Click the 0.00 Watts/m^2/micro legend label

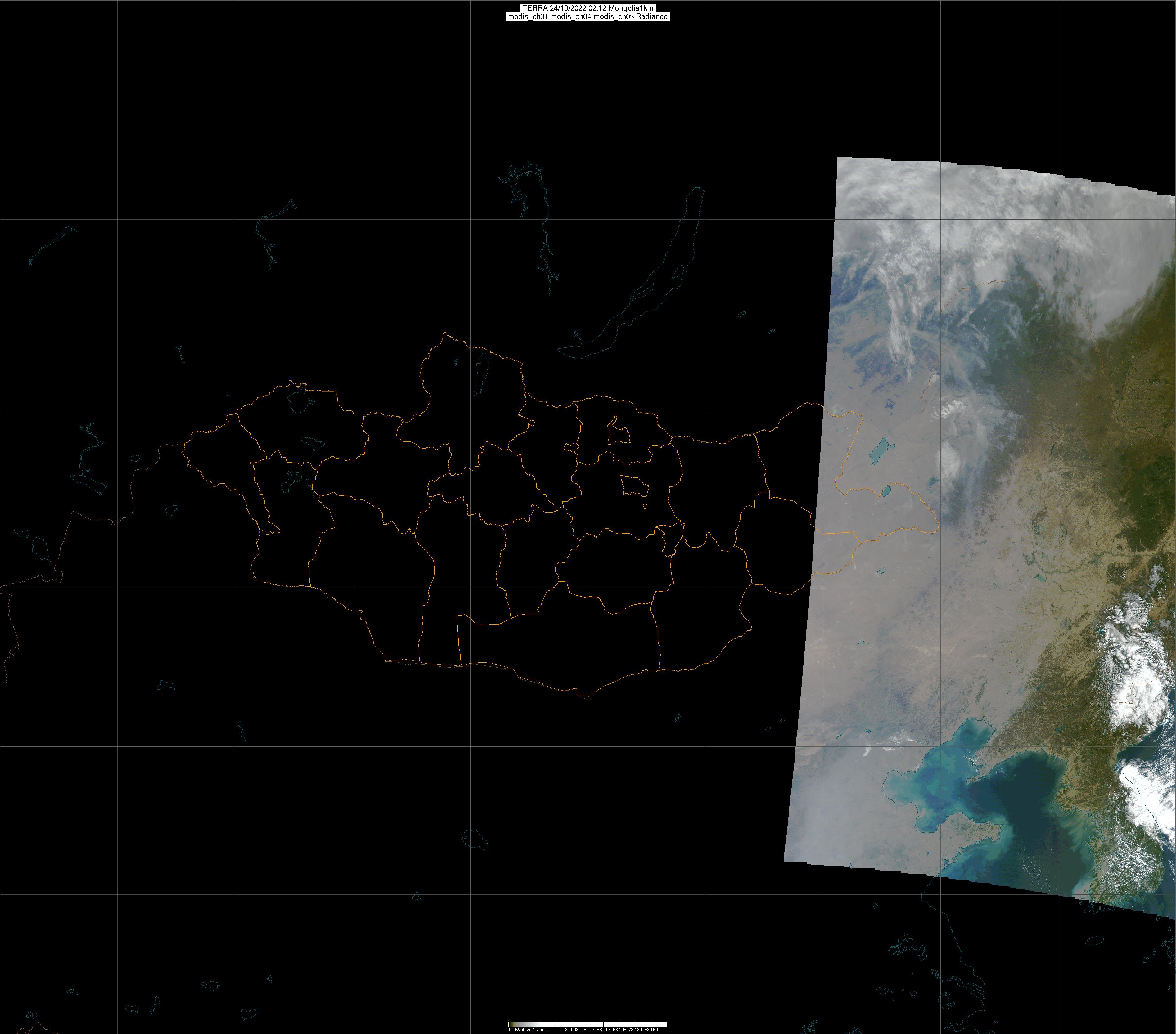(x=528, y=1030)
